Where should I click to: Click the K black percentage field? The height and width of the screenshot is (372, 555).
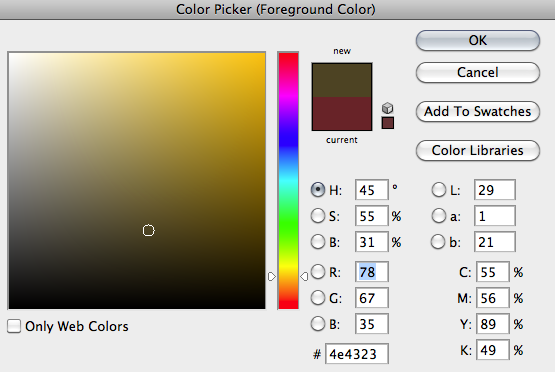coord(493,350)
